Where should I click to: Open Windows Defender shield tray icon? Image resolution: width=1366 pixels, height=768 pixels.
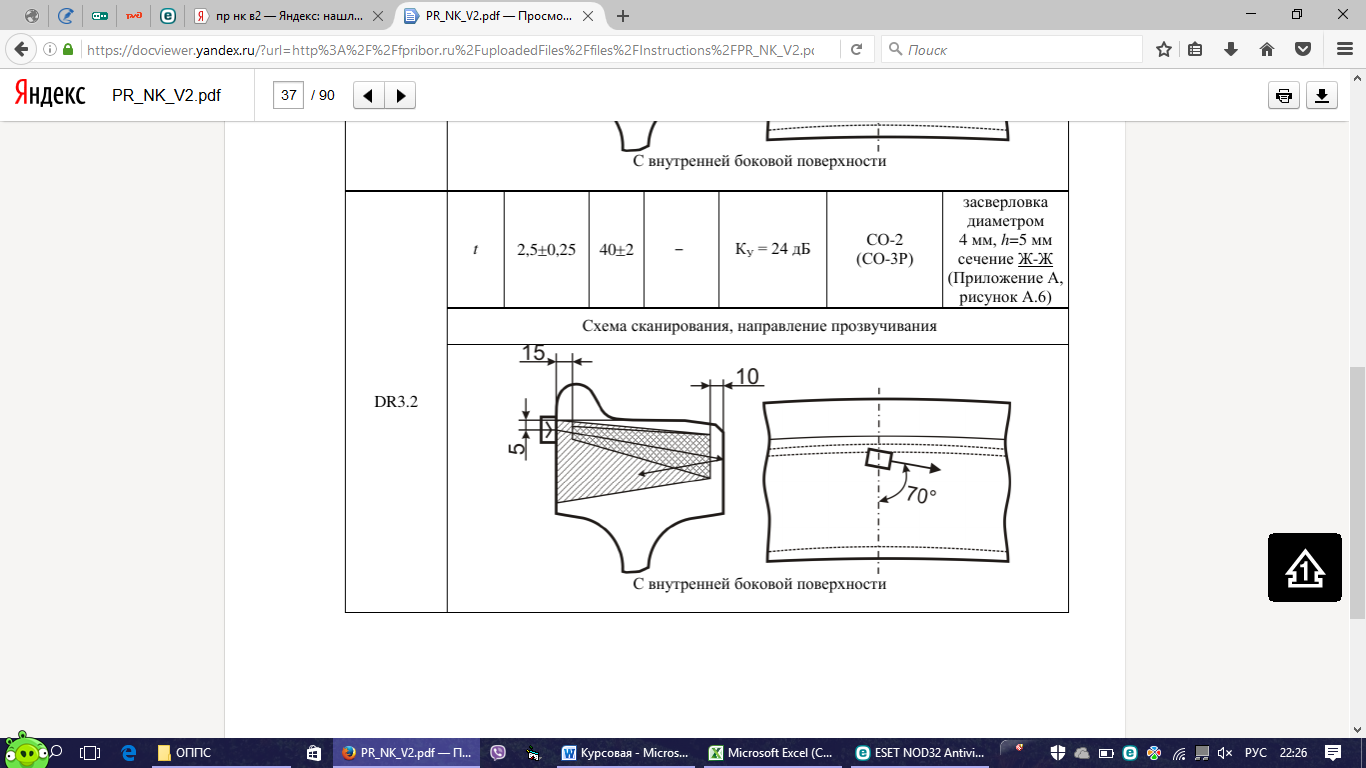[x=1059, y=752]
